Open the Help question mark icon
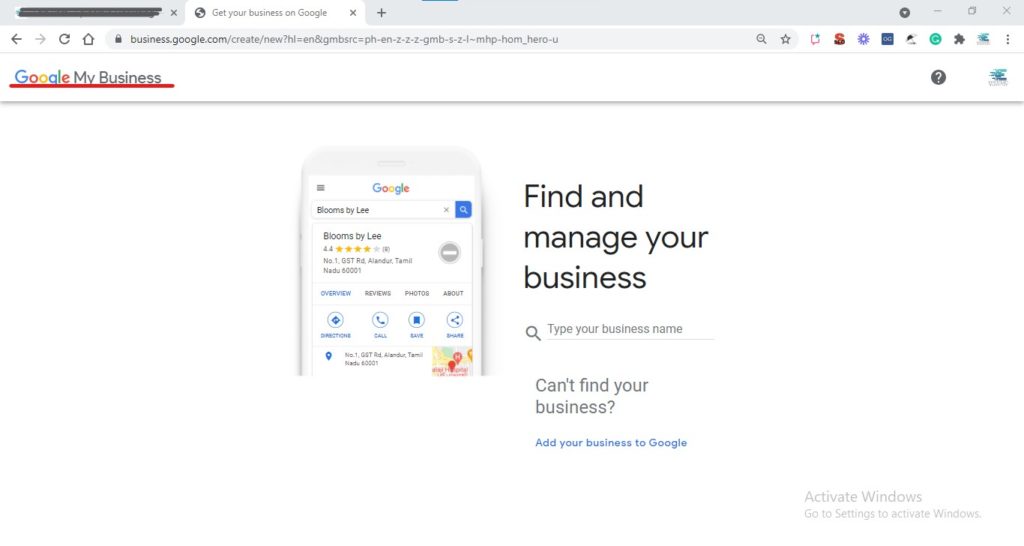The height and width of the screenshot is (546, 1024). 938,77
